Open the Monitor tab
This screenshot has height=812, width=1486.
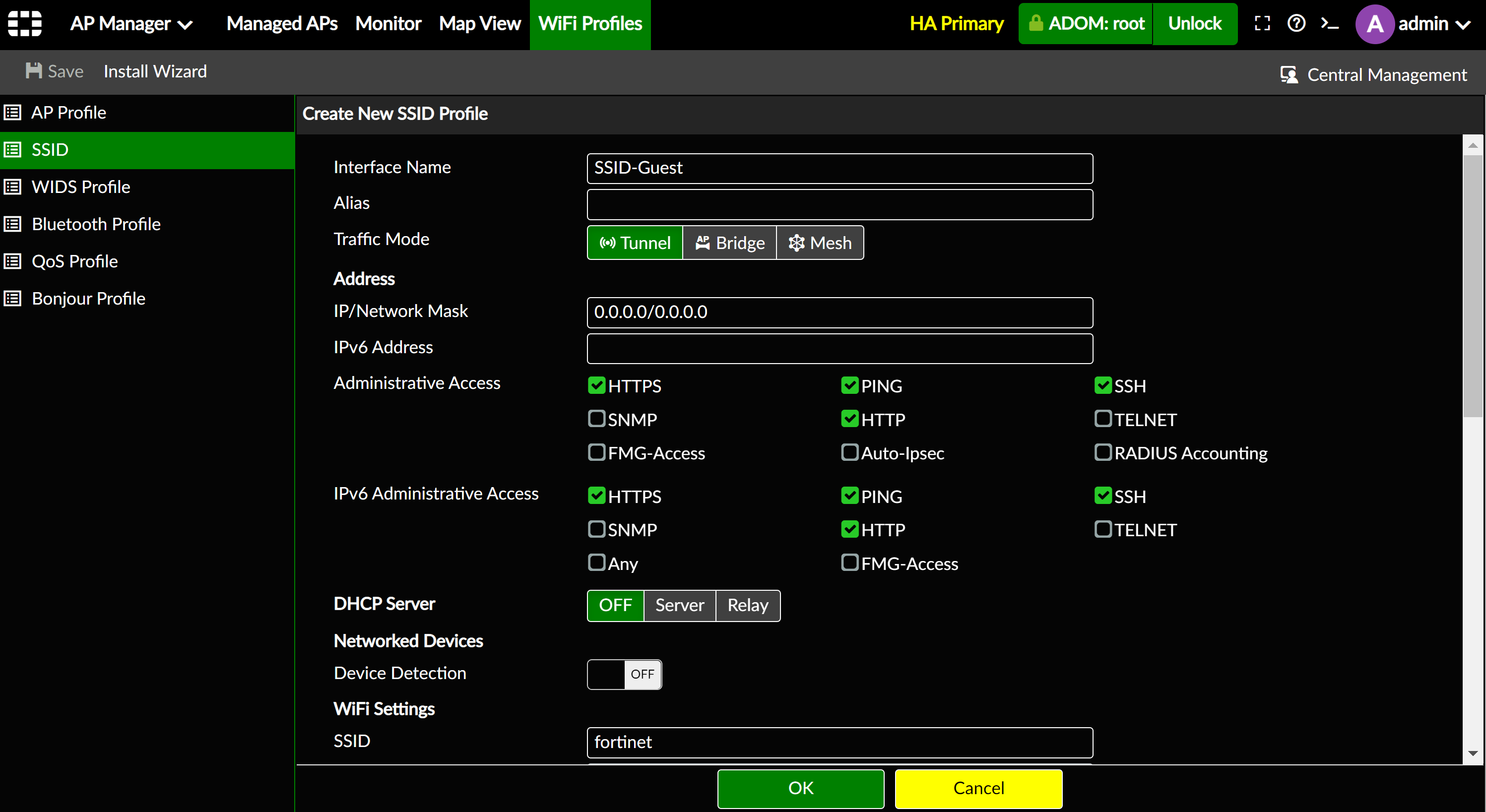coord(388,24)
